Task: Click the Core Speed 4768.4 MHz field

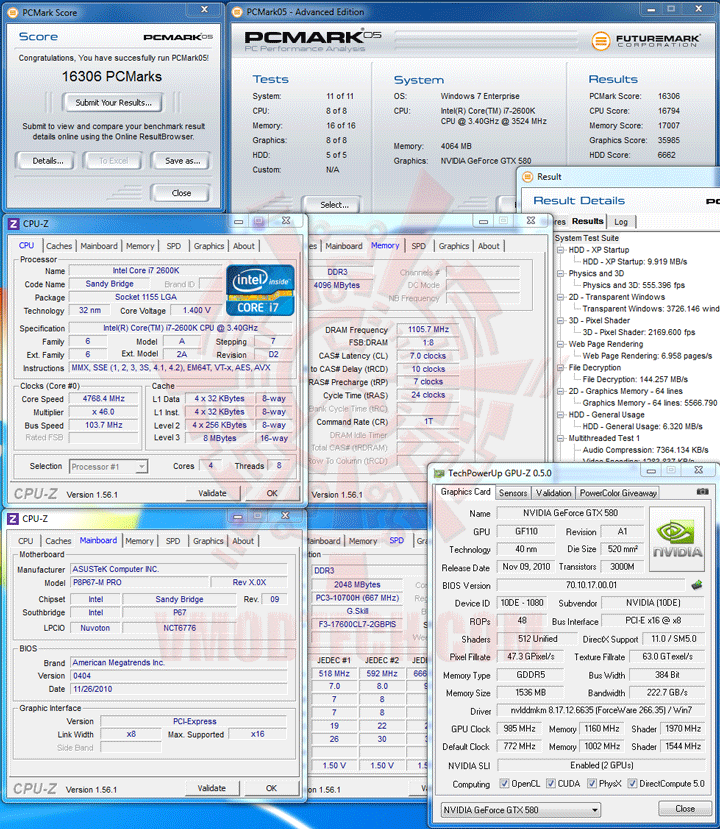Action: tap(104, 399)
